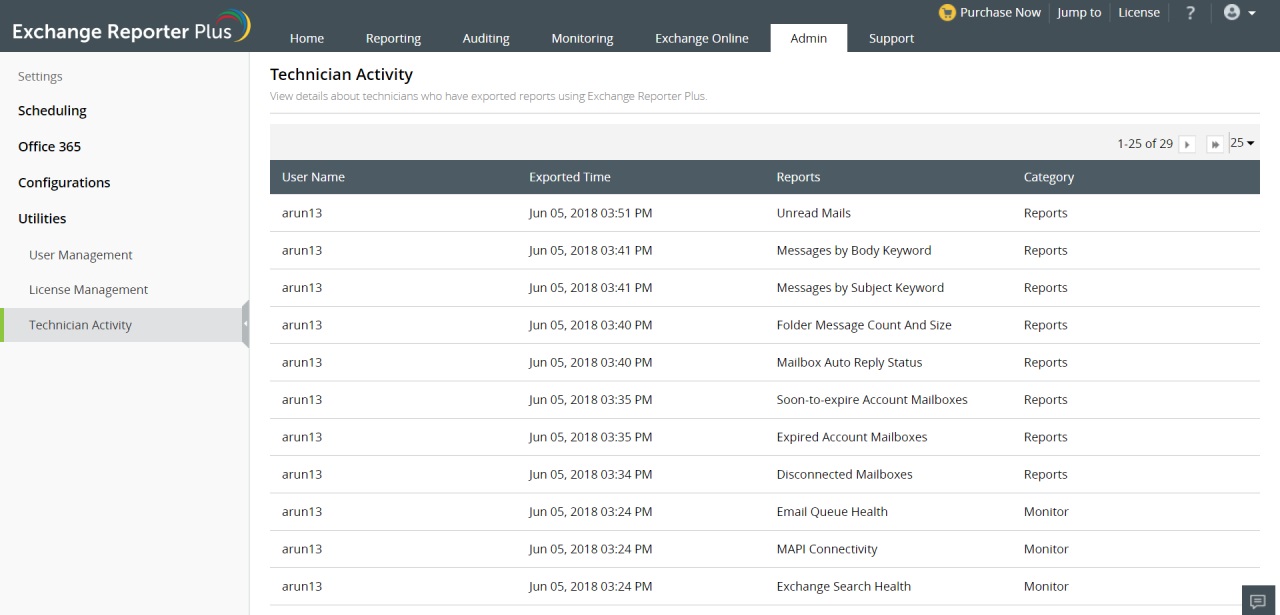Click the Jun 05, 2018 03:51 PM timestamp

(591, 213)
